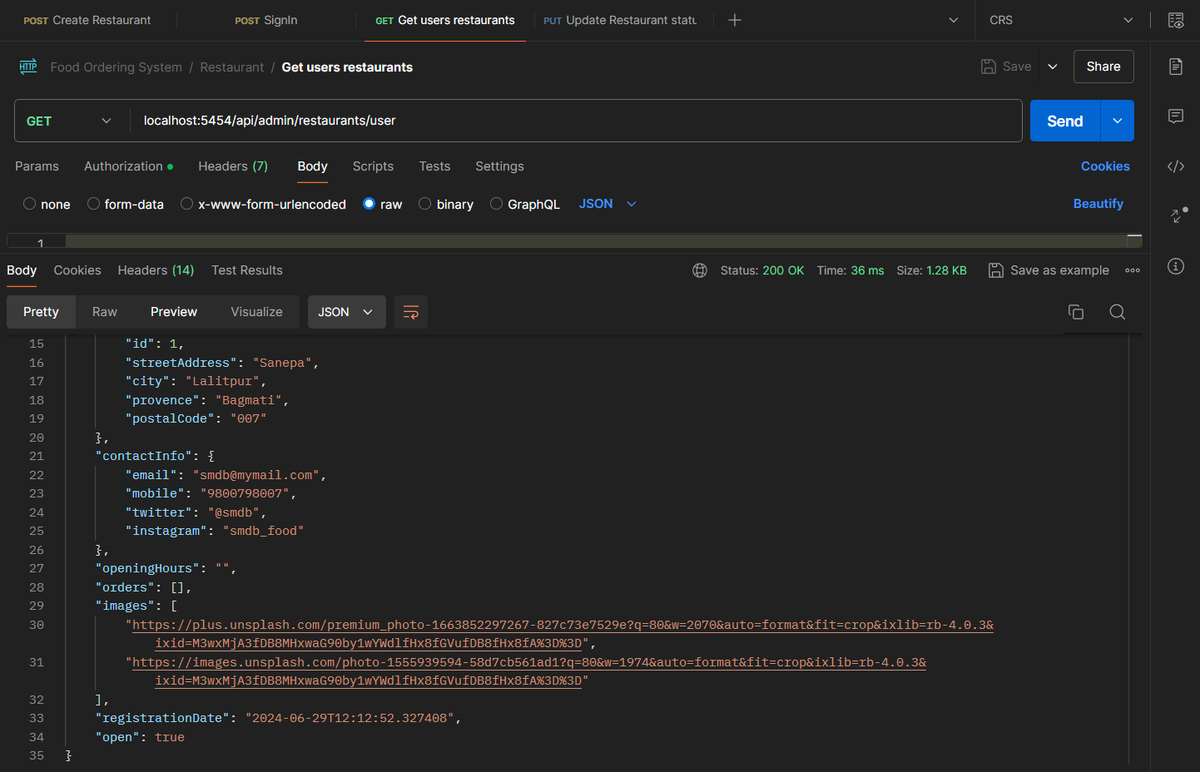The image size is (1200, 772).
Task: Select the GraphQL body type
Action: pos(525,204)
